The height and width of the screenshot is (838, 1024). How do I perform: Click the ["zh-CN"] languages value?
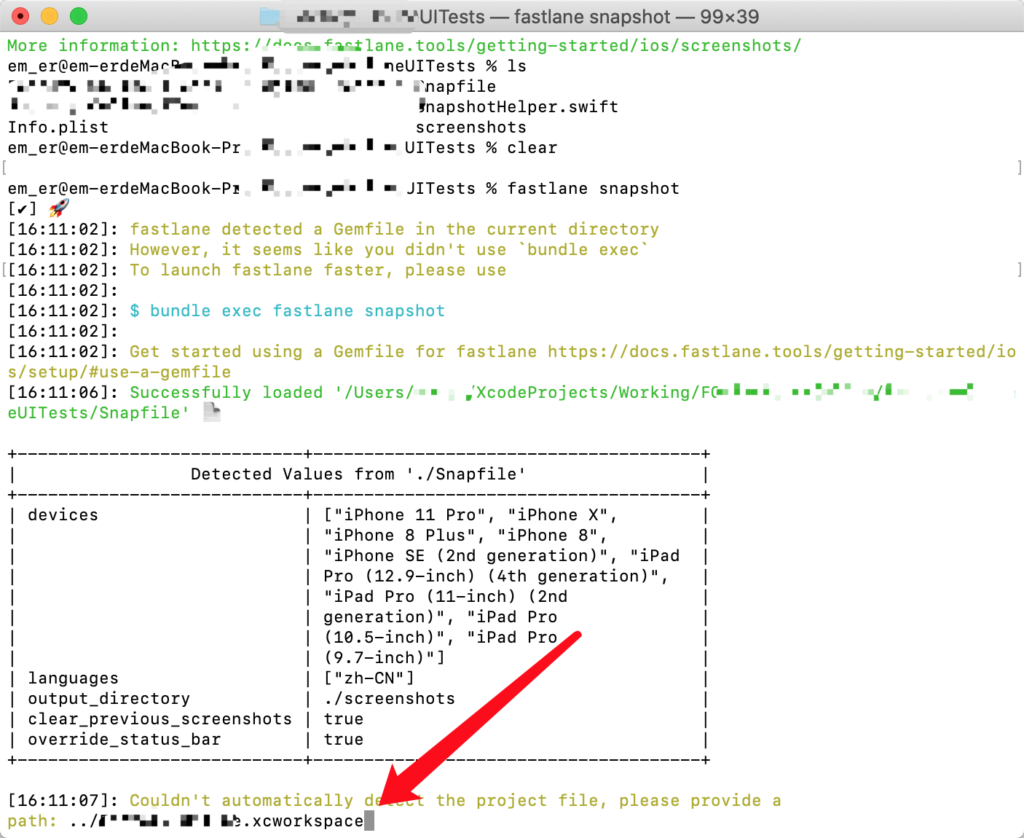coord(369,679)
